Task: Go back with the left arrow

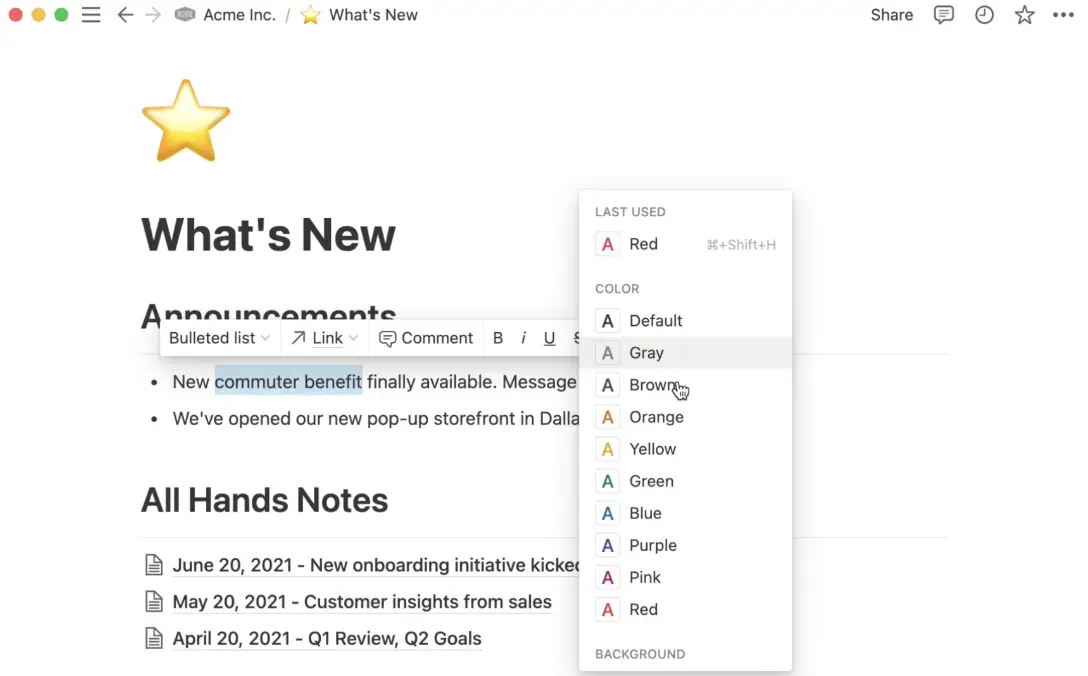Action: point(125,15)
